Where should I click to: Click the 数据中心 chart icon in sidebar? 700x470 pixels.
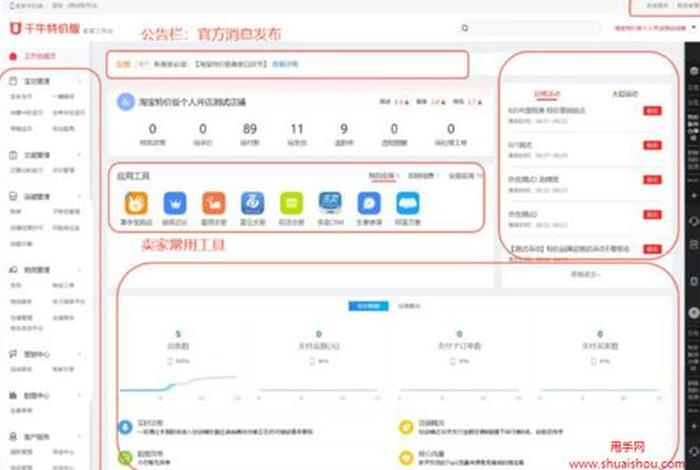[x=13, y=395]
